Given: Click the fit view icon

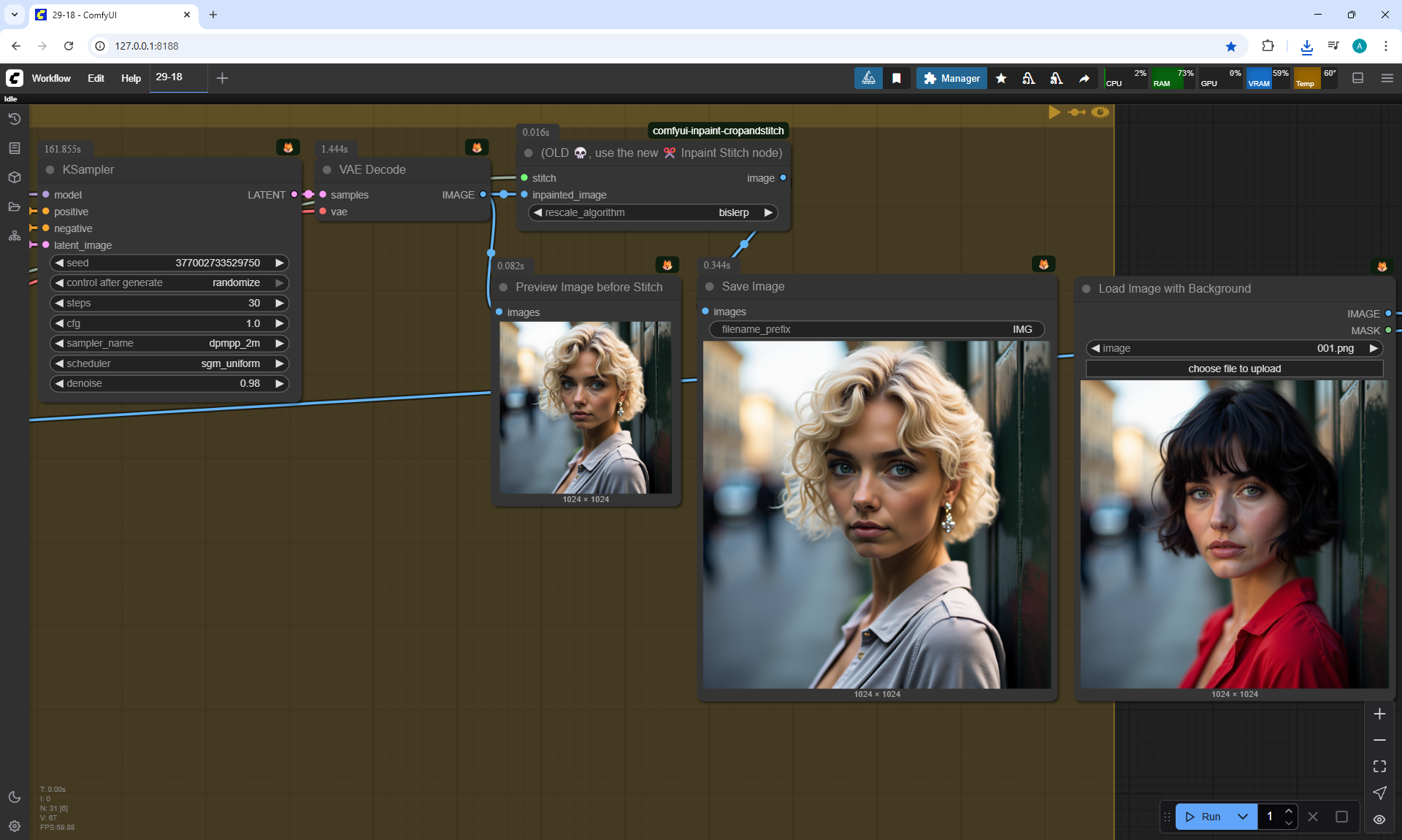Looking at the screenshot, I should click(1379, 766).
